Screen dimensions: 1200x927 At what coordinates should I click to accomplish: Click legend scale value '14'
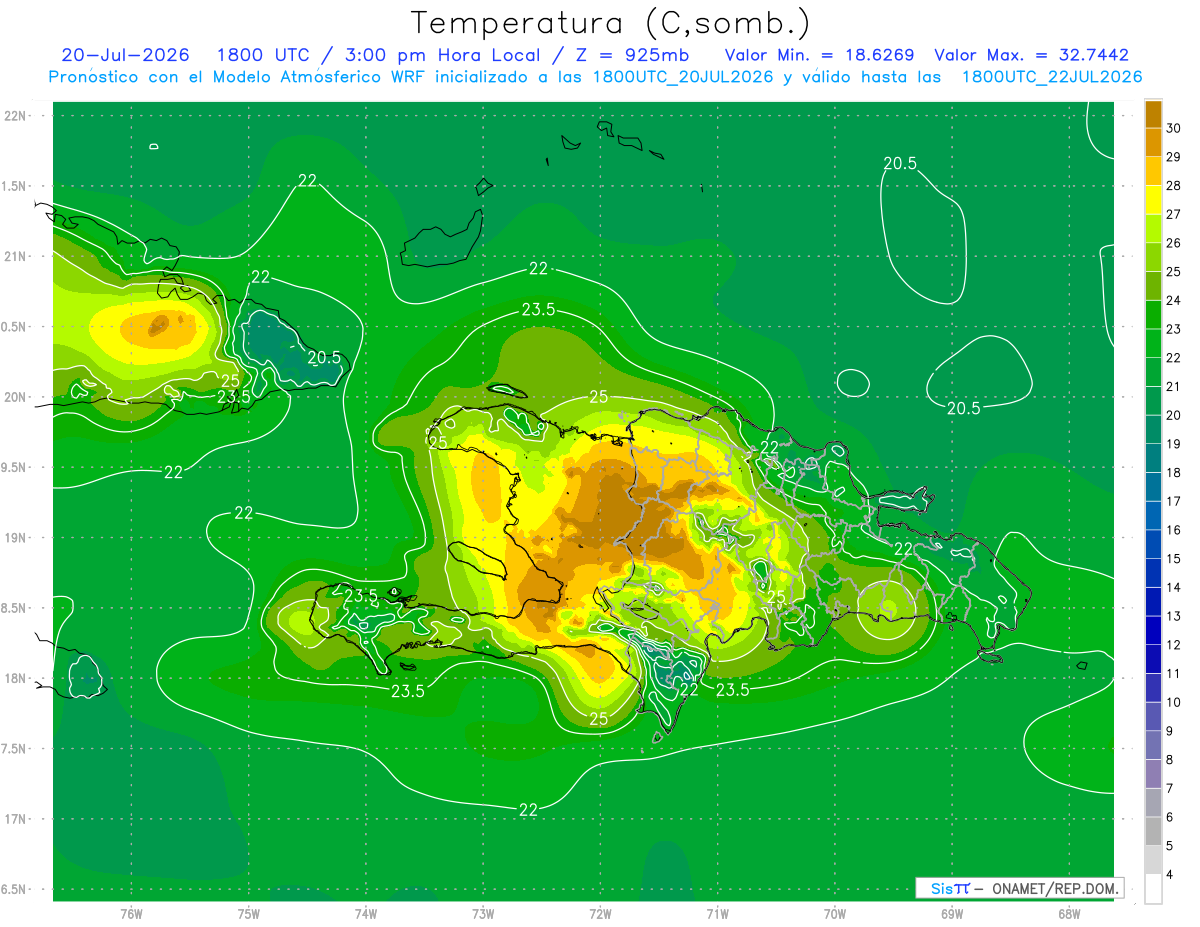[x=1174, y=587]
